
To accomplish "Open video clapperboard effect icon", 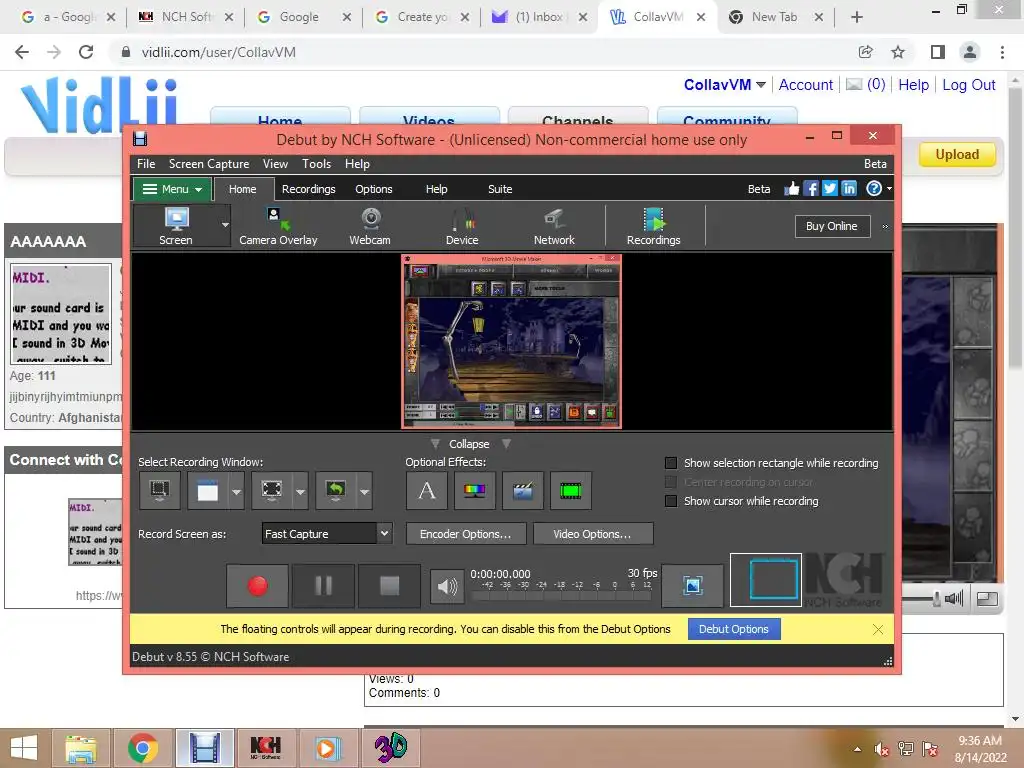I will tap(522, 490).
